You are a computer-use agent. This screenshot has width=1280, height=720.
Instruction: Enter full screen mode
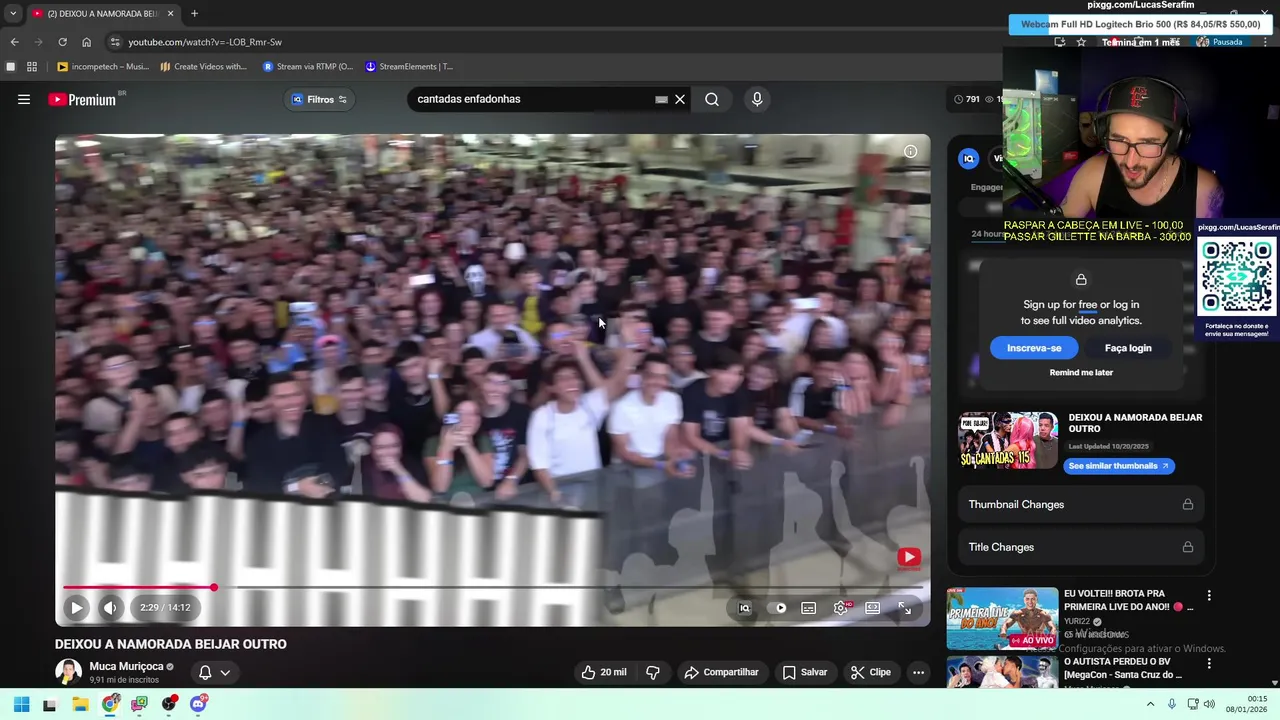click(905, 607)
